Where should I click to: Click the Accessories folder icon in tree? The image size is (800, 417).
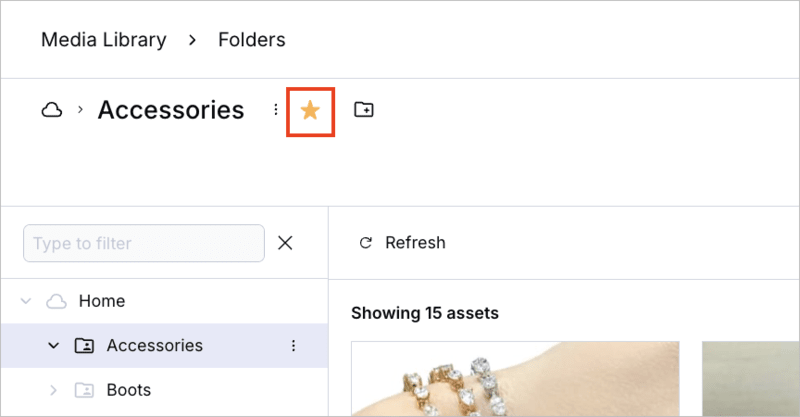point(84,346)
